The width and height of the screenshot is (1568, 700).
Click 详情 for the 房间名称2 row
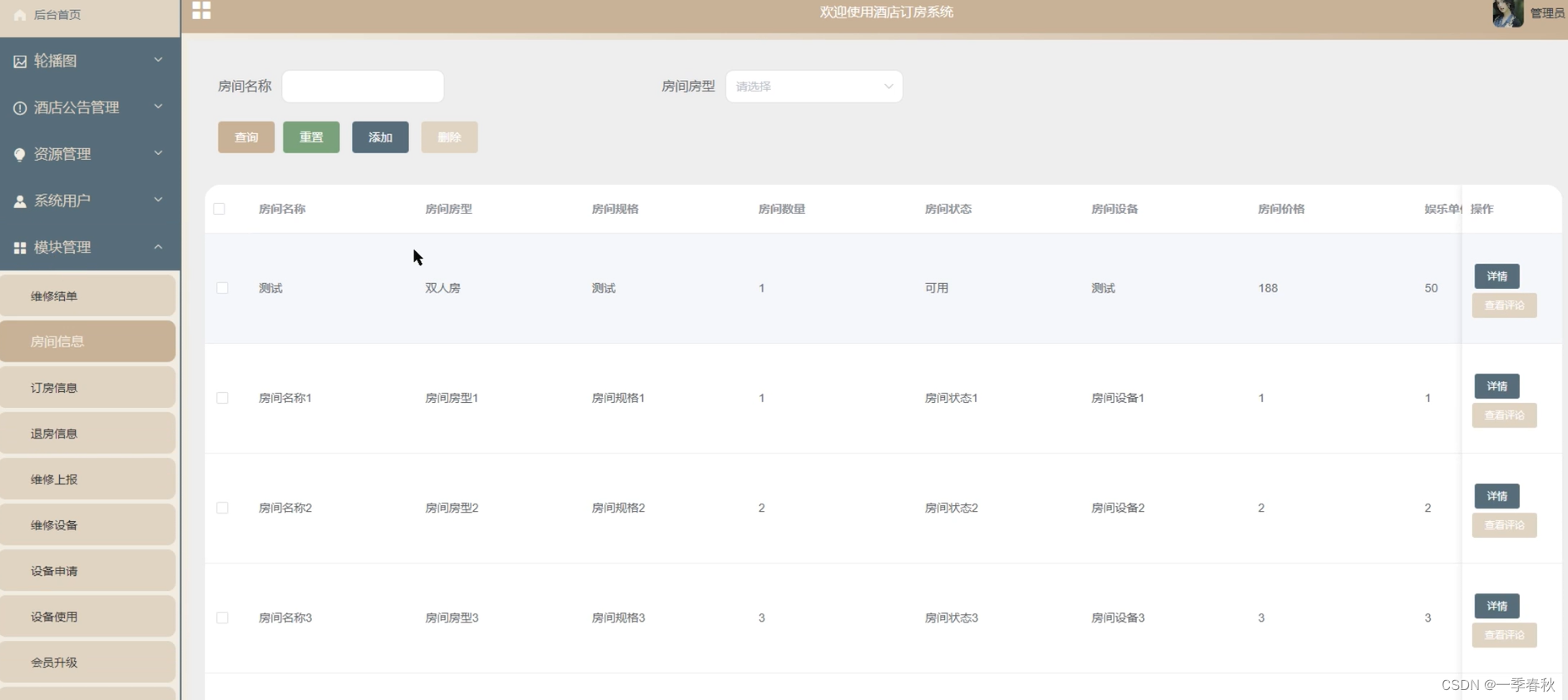(1496, 496)
